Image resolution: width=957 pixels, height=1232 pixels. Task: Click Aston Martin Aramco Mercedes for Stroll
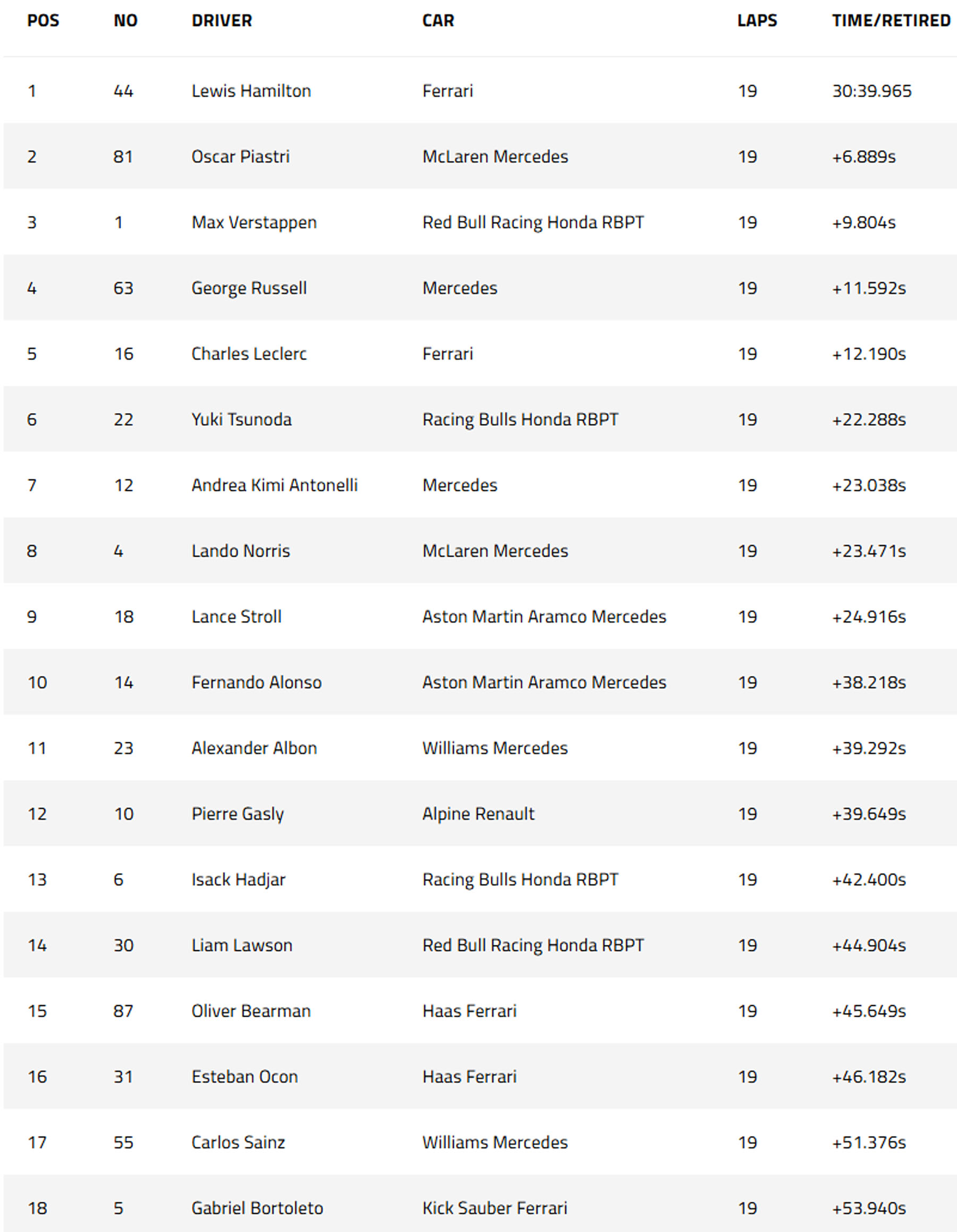[544, 617]
